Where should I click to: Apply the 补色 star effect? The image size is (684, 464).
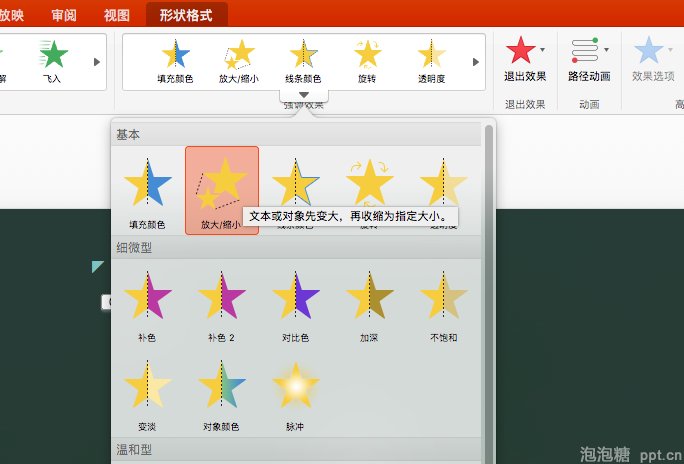147,303
